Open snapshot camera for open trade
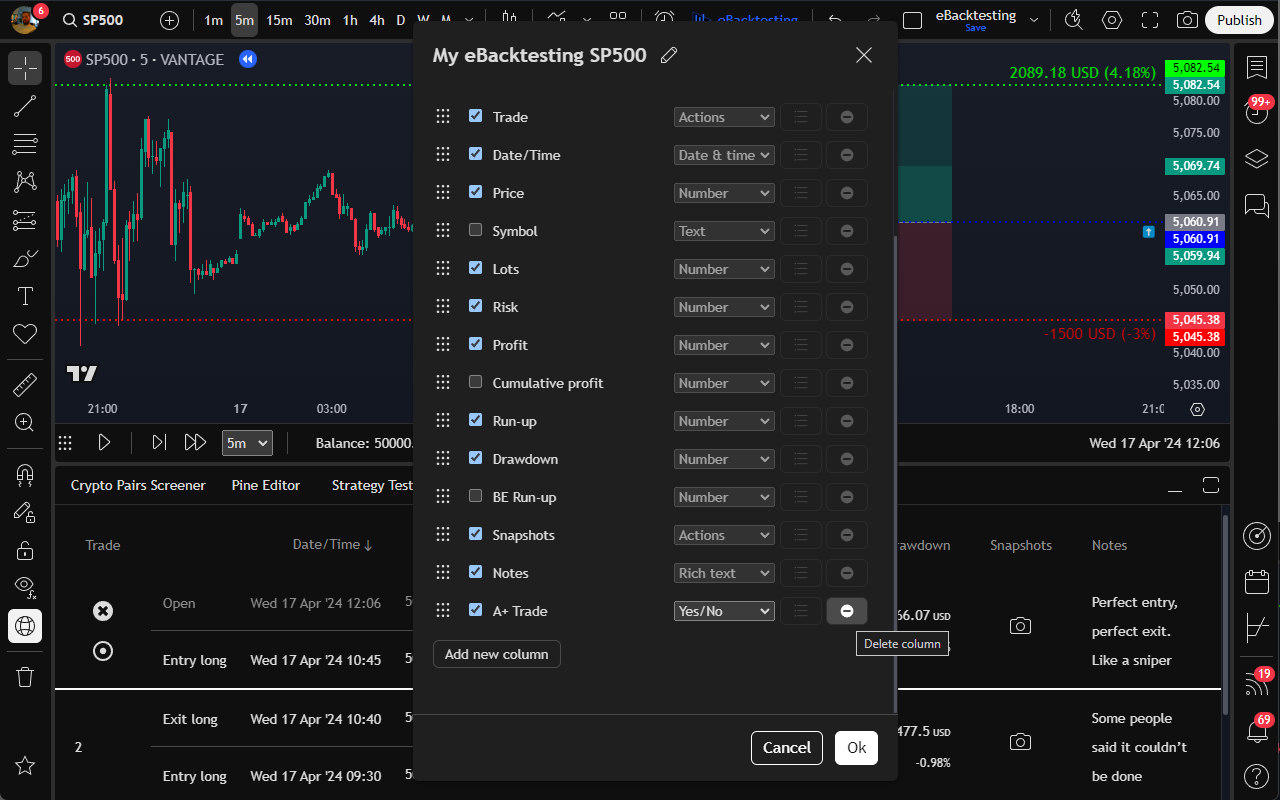The width and height of the screenshot is (1280, 800). click(x=1020, y=626)
